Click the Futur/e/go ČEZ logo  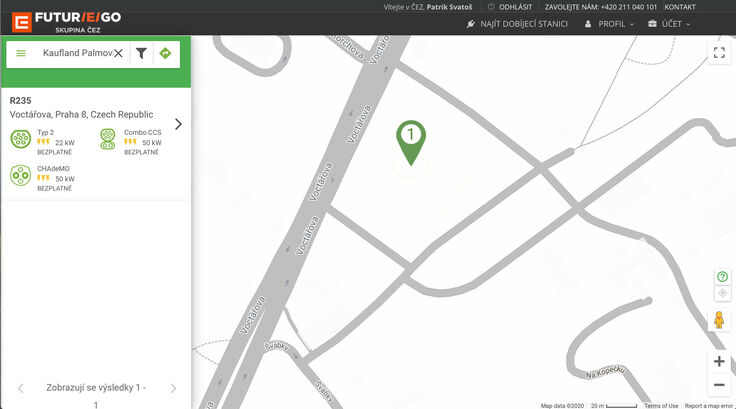click(65, 18)
